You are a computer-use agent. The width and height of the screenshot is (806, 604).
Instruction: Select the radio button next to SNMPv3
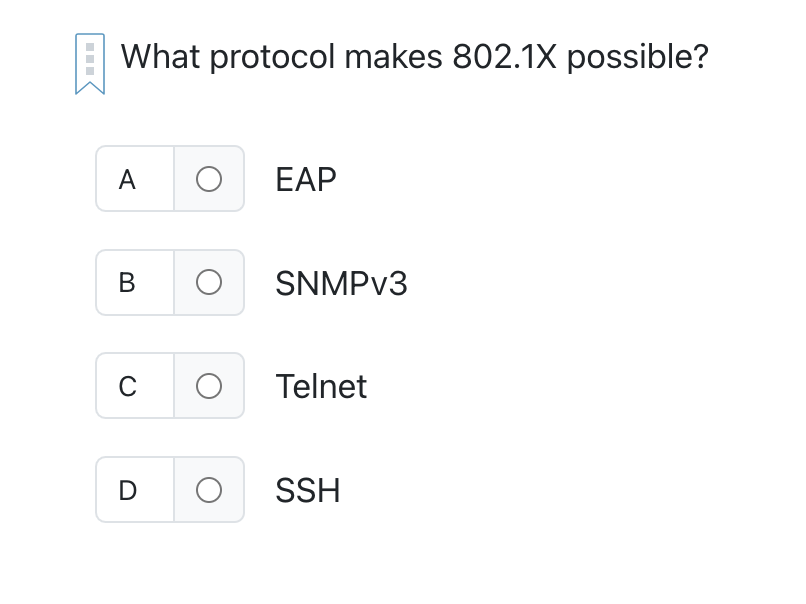208,282
